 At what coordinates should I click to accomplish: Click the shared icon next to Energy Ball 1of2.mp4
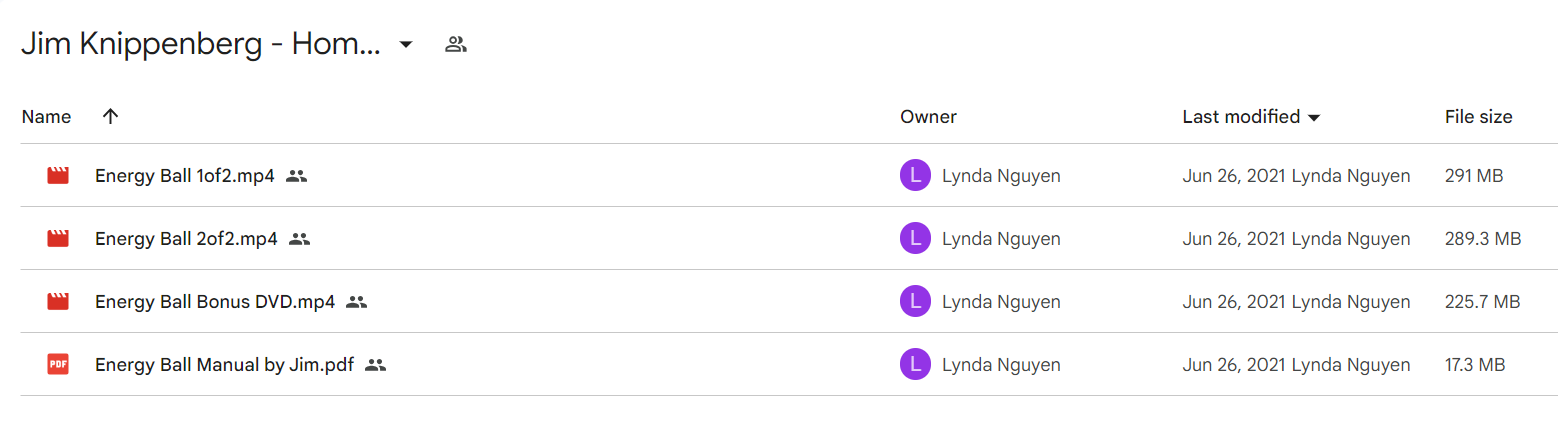coord(296,176)
